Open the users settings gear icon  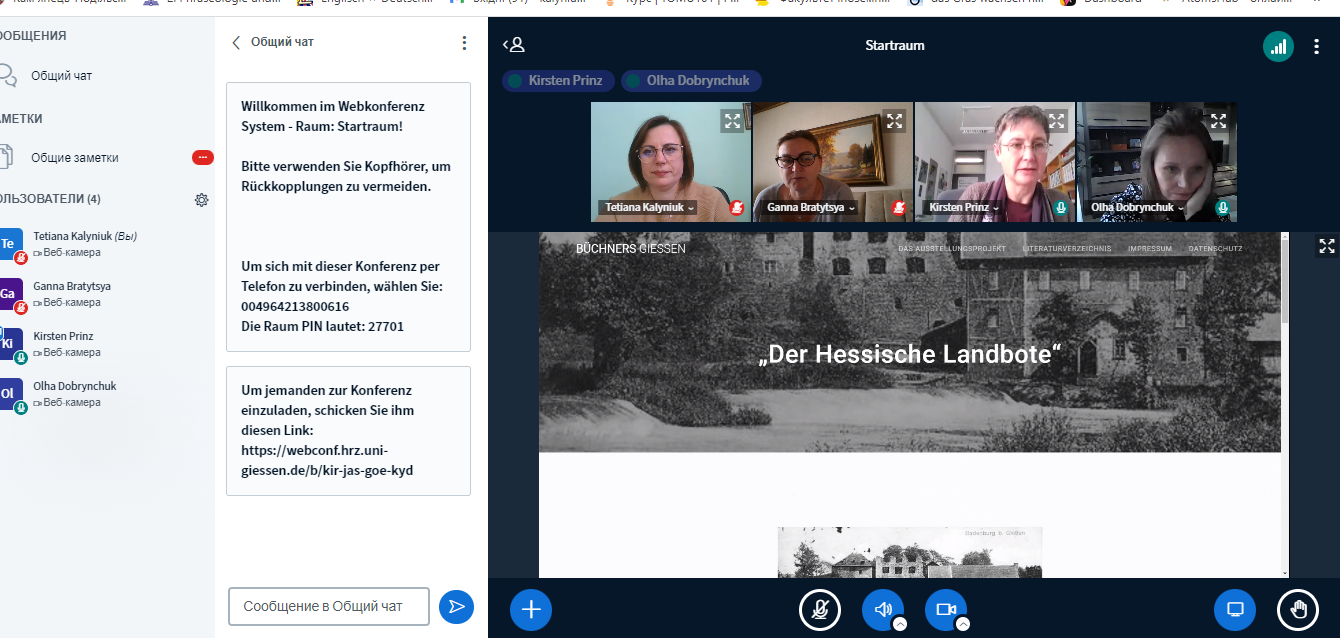[201, 200]
